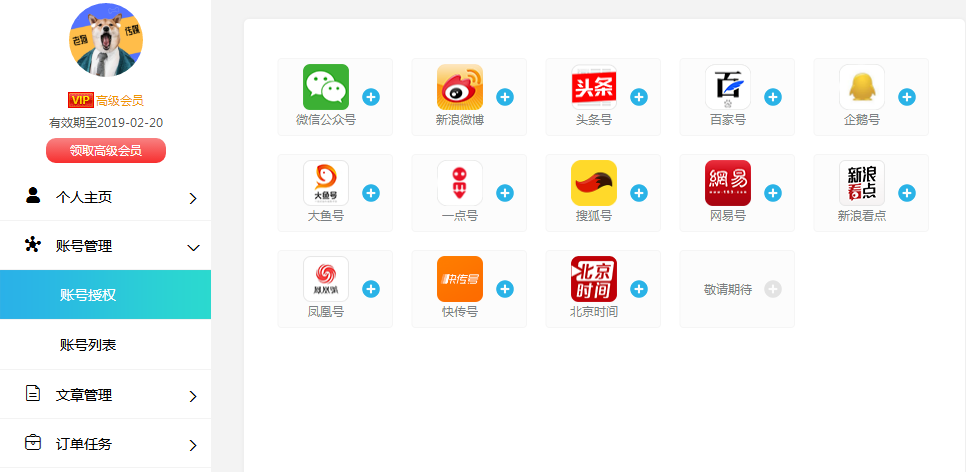
Task: Add a 新浪看点 account with plus button
Action: tap(907, 193)
